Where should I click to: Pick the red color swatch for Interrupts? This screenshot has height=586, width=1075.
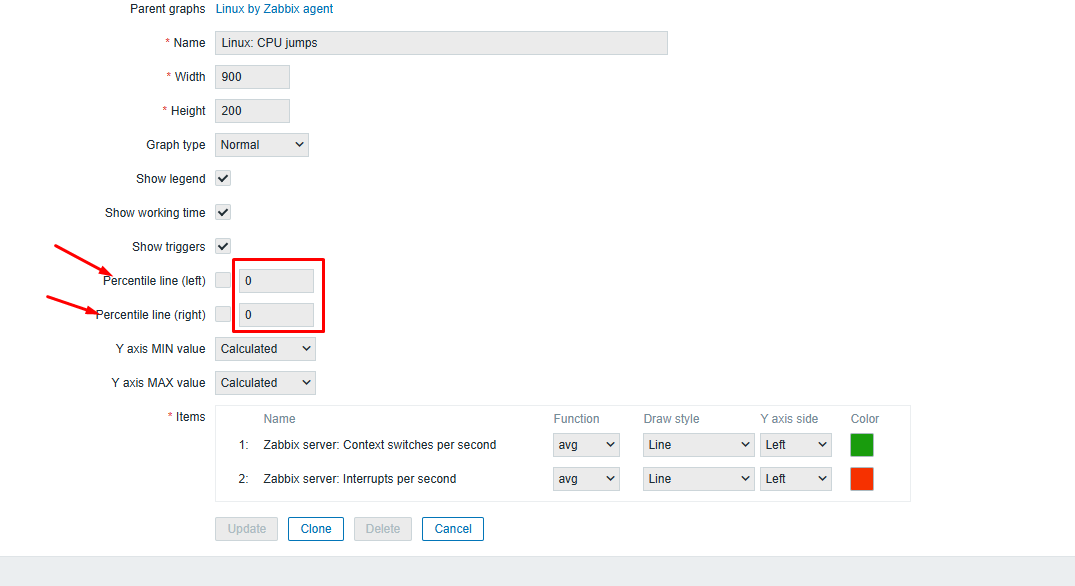pyautogui.click(x=862, y=479)
